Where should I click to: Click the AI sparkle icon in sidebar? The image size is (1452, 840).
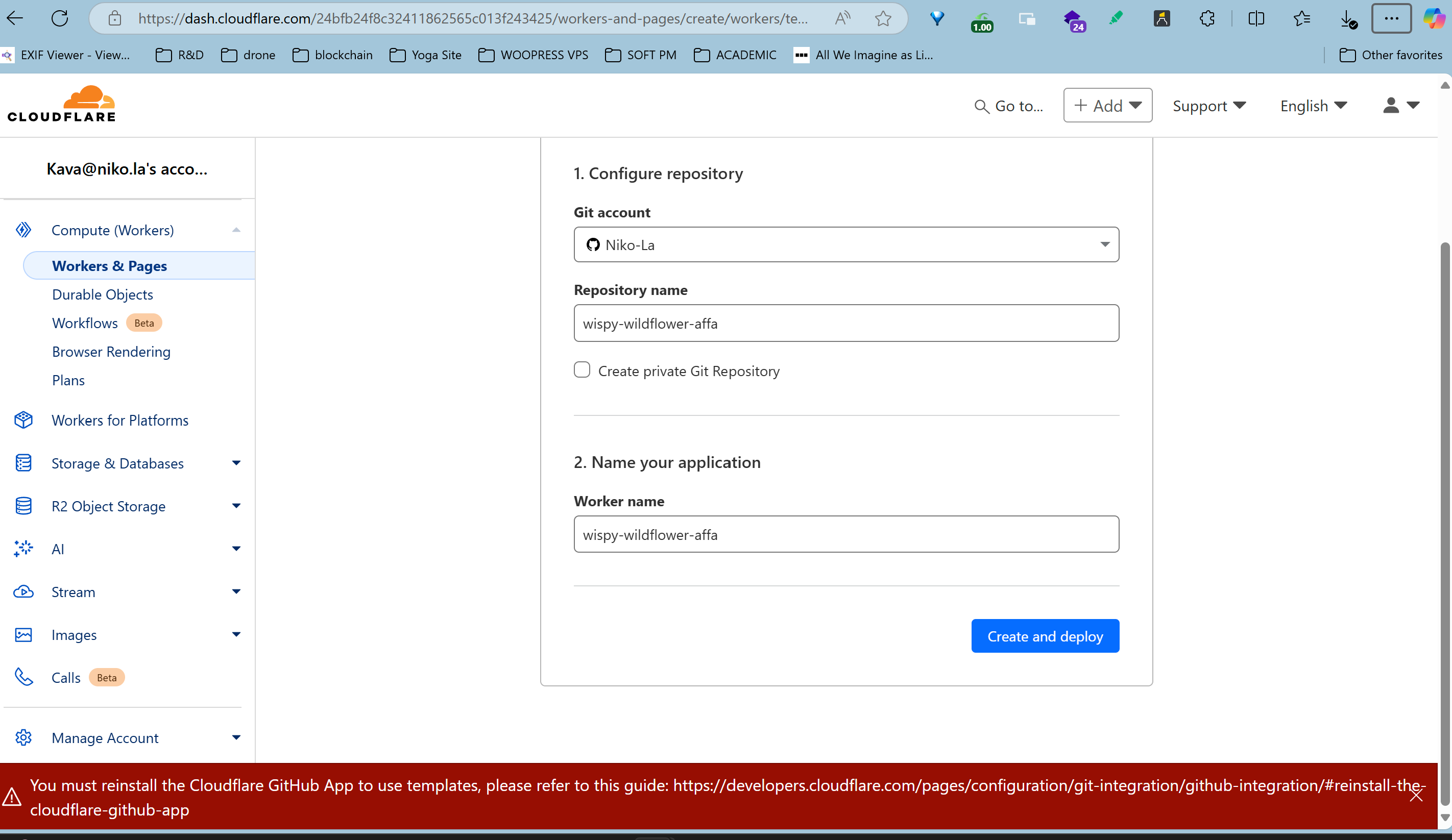(23, 549)
